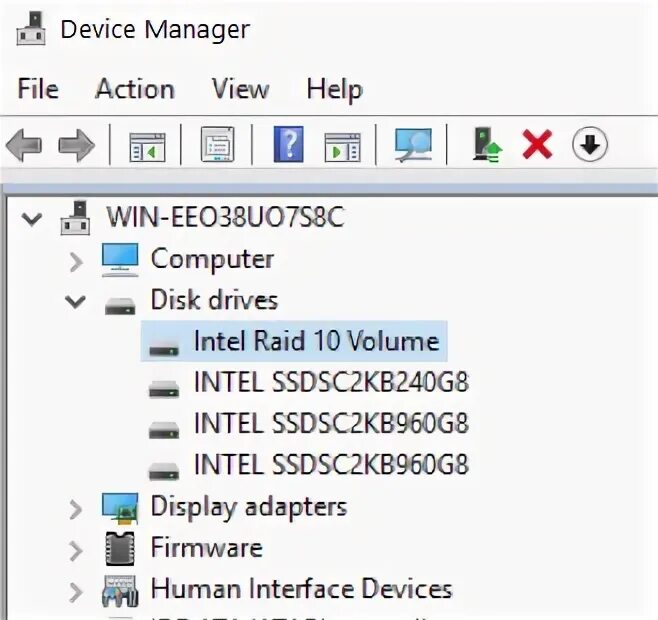
Task: Select the INTEL SSDSC2KB240G8 drive
Action: 331,383
